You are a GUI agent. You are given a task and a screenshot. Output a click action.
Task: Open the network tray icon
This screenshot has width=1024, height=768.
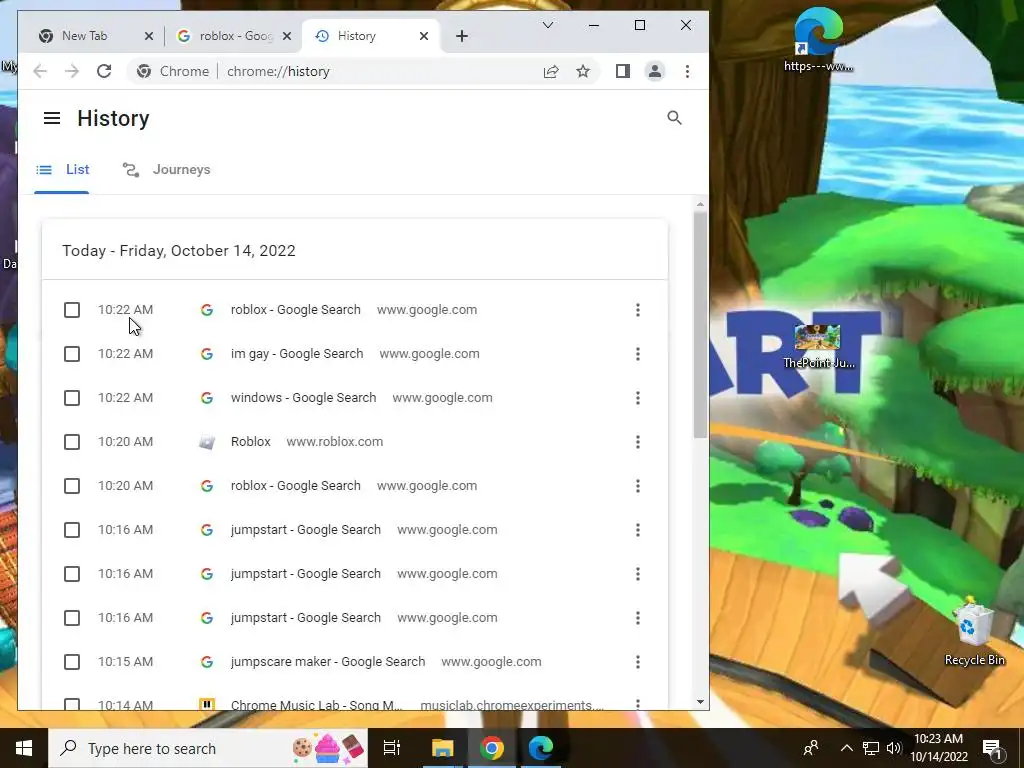(x=871, y=748)
